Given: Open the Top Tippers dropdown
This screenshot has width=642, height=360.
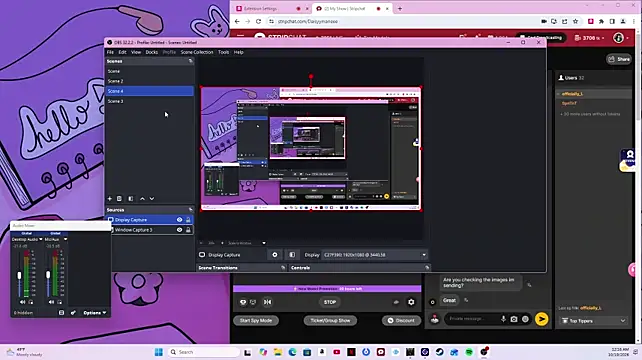Looking at the screenshot, I should 594,321.
